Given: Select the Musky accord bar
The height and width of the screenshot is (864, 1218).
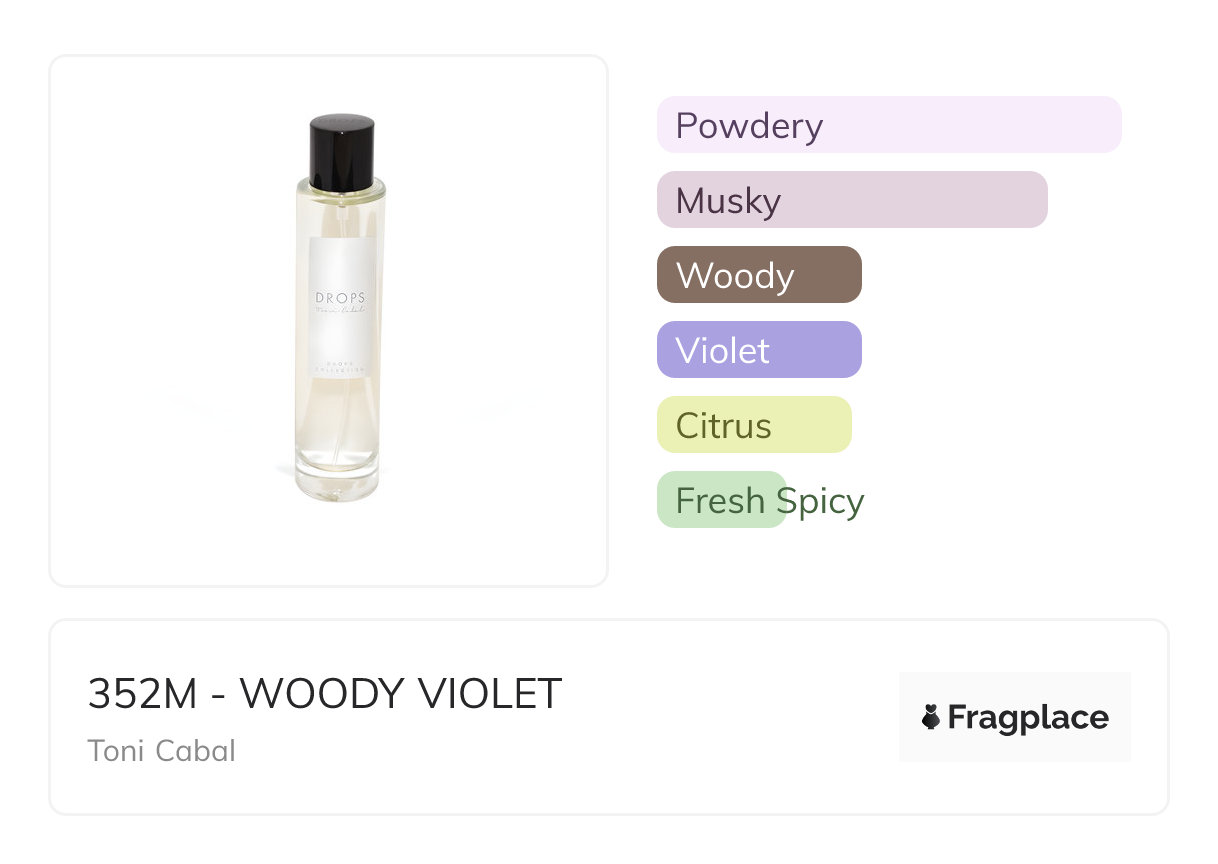Looking at the screenshot, I should [x=851, y=200].
